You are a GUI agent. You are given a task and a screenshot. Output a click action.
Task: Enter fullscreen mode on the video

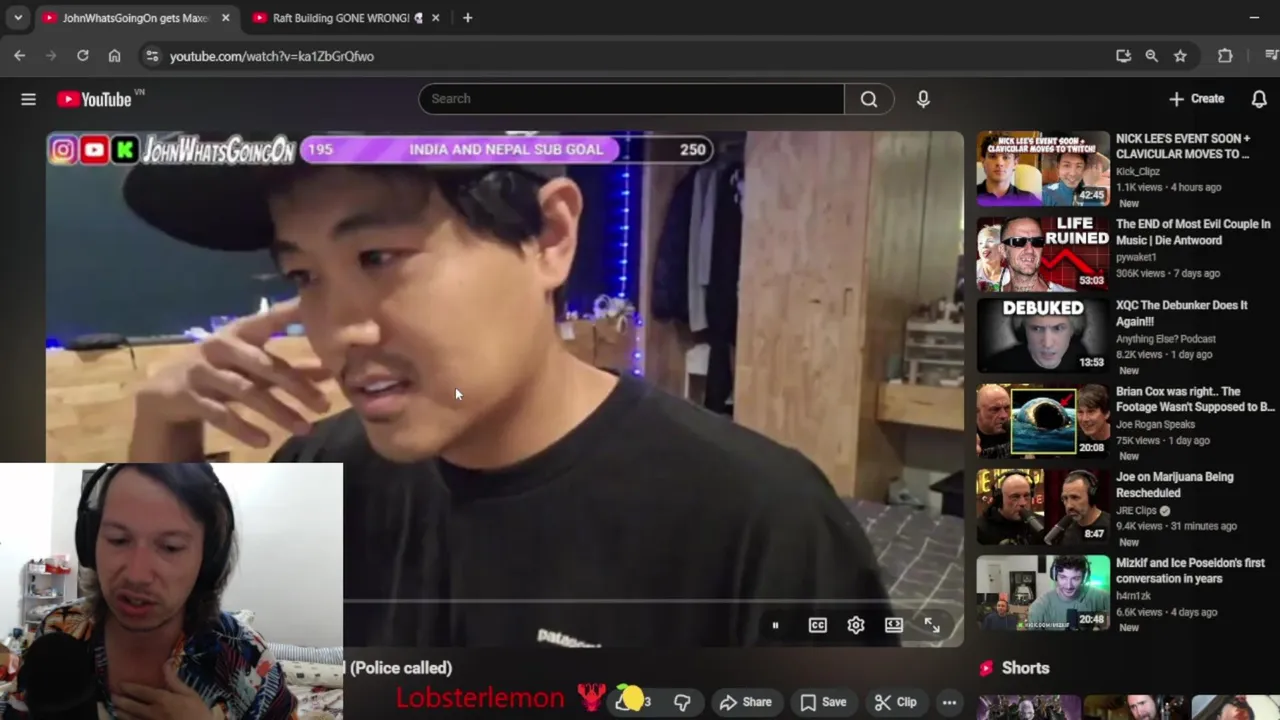tap(932, 625)
